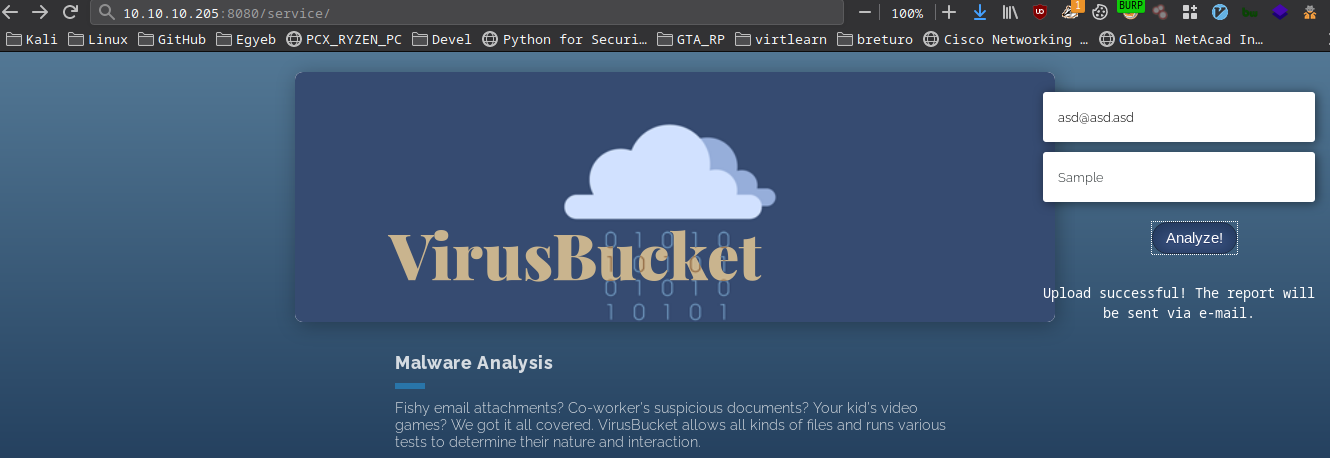
Task: Expand the Kali bookmarks folder
Action: (x=32, y=40)
